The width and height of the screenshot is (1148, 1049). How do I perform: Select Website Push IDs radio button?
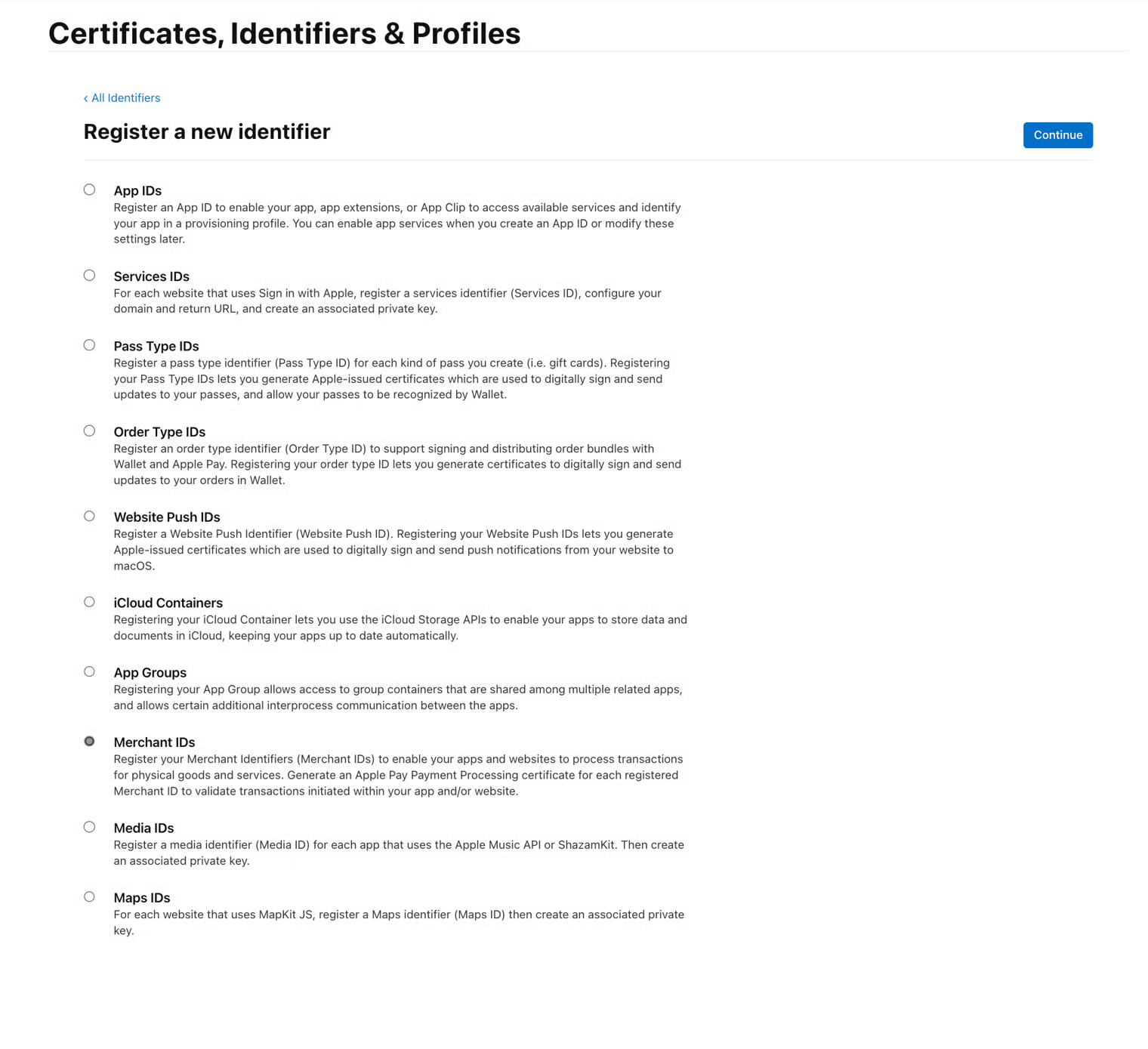(89, 517)
